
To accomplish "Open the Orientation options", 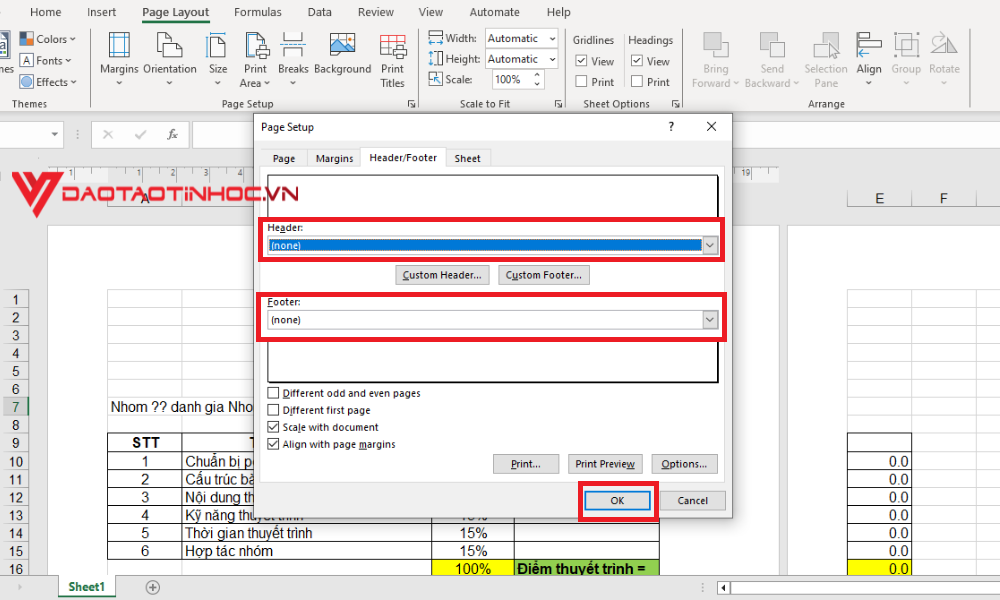I will (x=170, y=59).
